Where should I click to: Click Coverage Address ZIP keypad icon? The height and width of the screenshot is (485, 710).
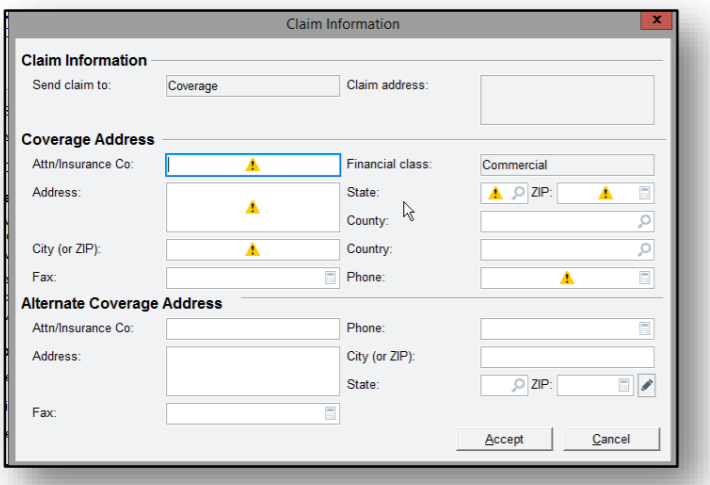click(645, 193)
